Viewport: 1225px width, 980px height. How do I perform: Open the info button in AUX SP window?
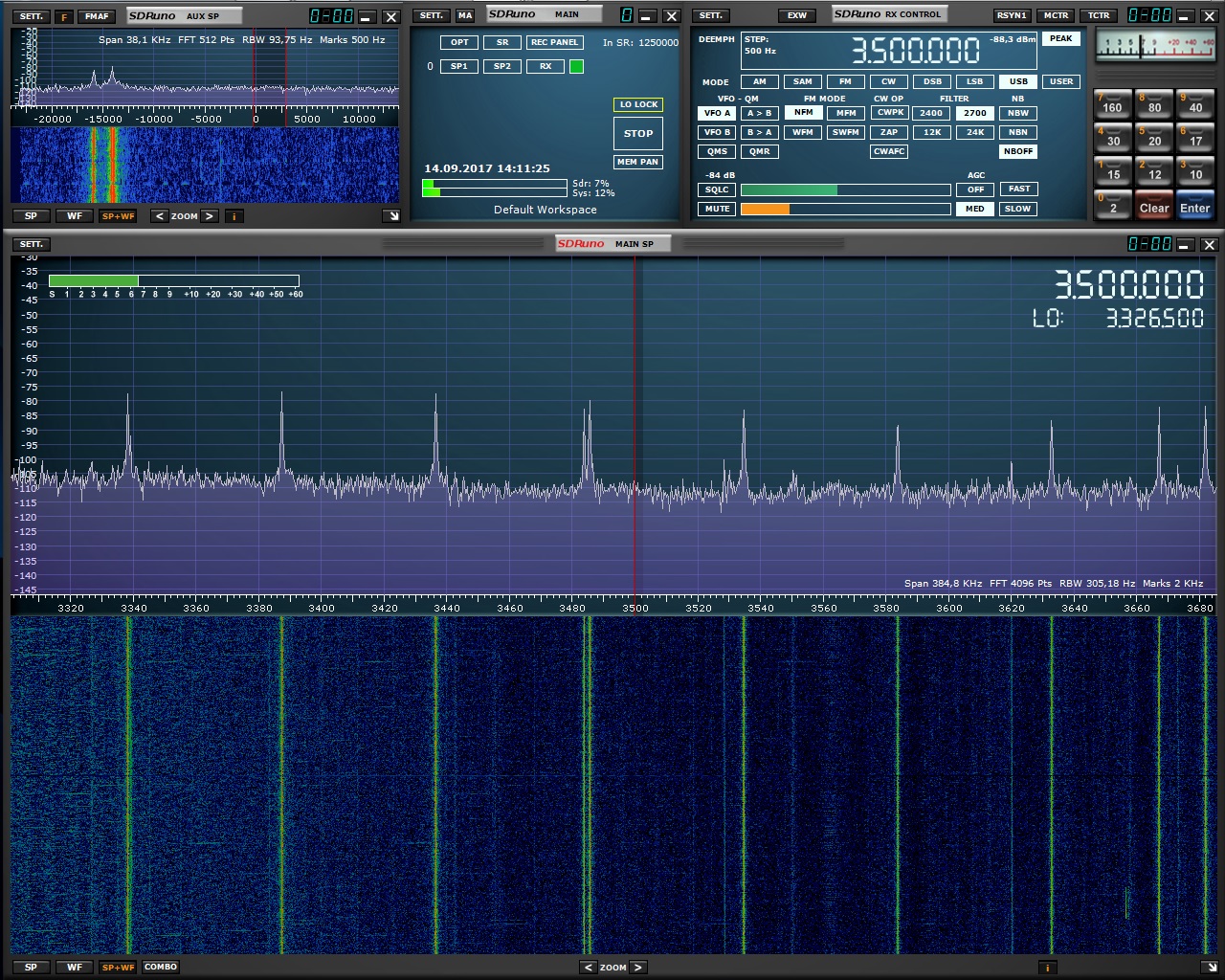234,216
